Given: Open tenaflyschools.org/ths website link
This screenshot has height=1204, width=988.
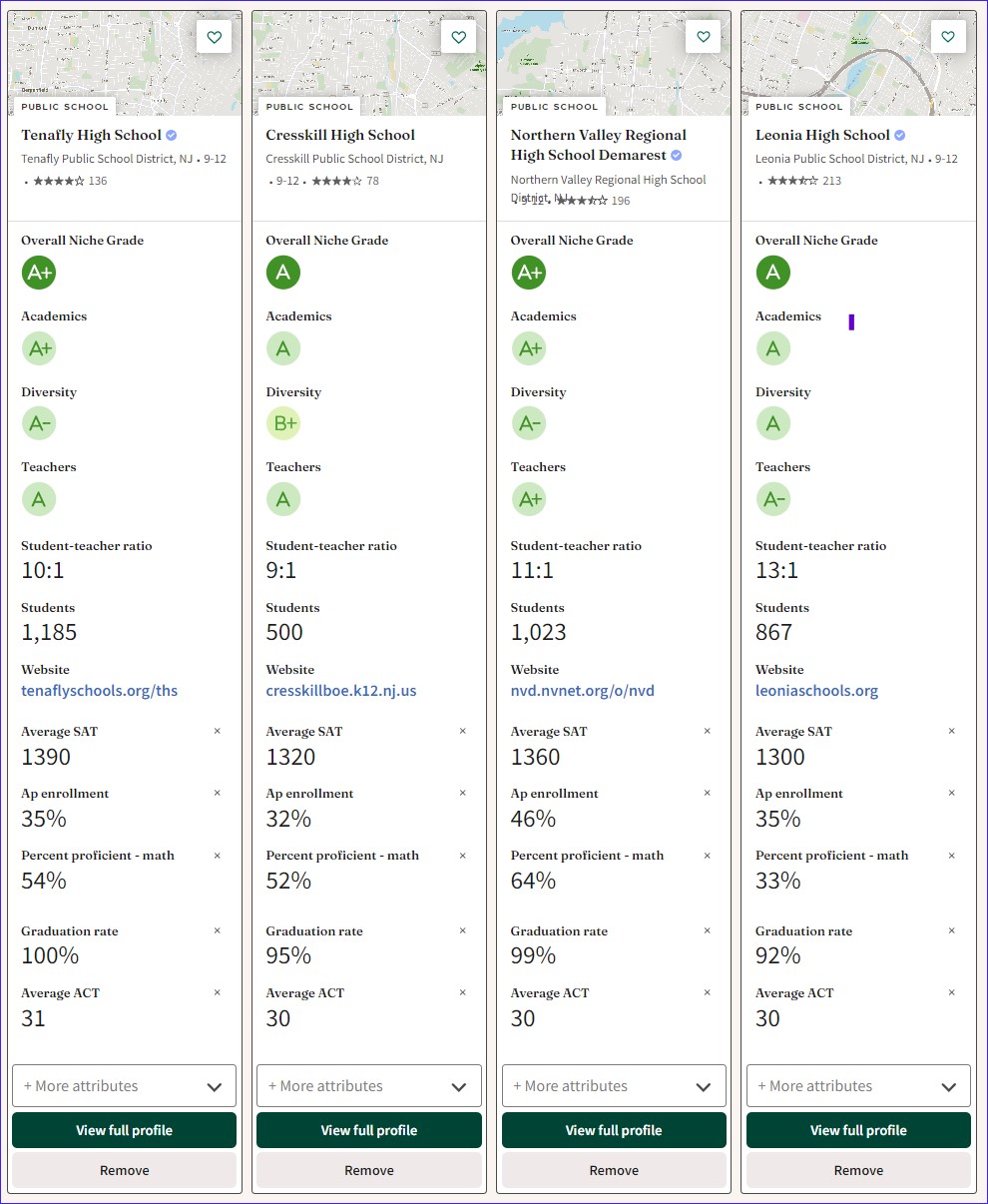Looking at the screenshot, I should point(99,691).
